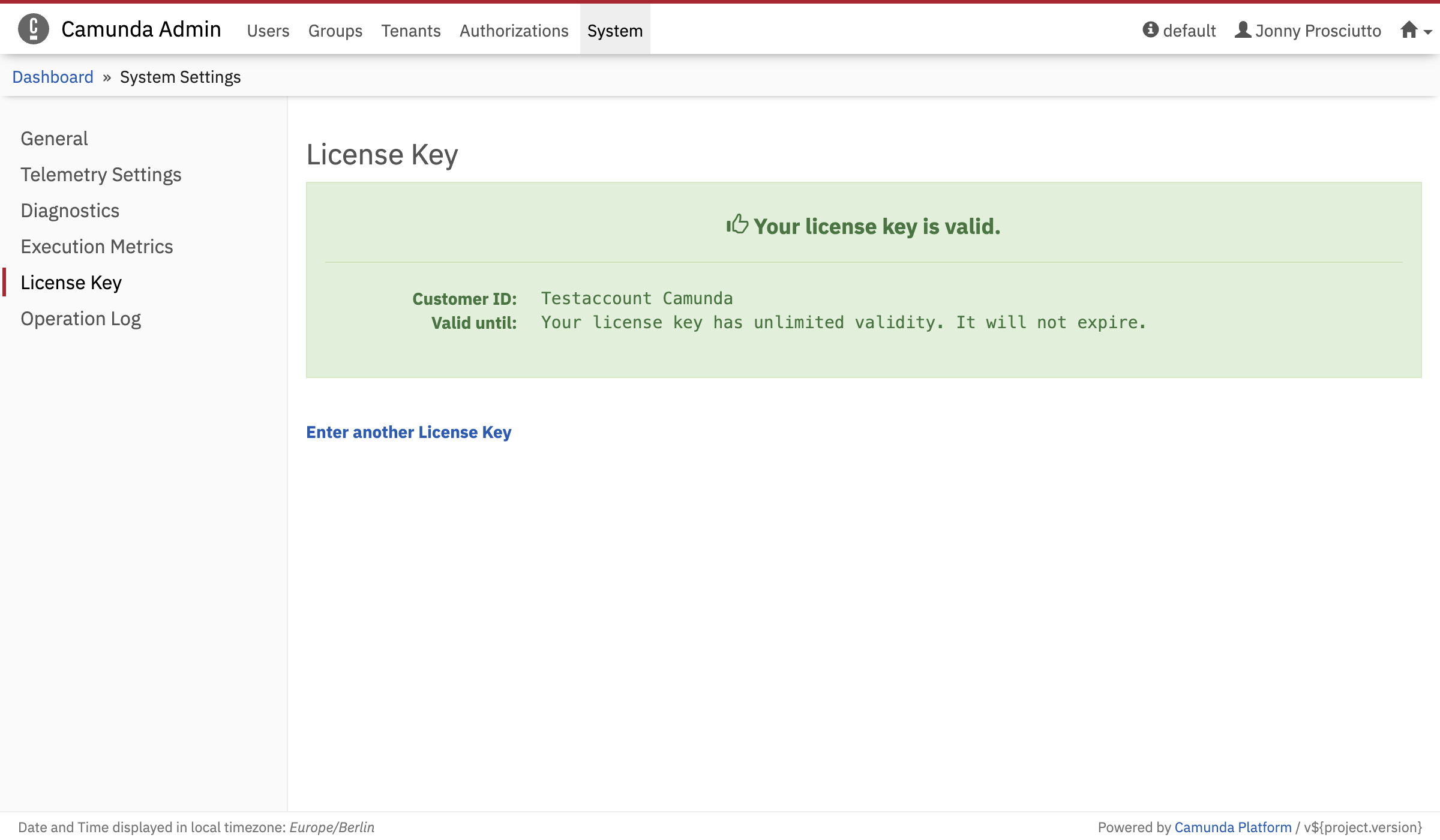
Task: Open the Tenants menu
Action: pos(411,31)
